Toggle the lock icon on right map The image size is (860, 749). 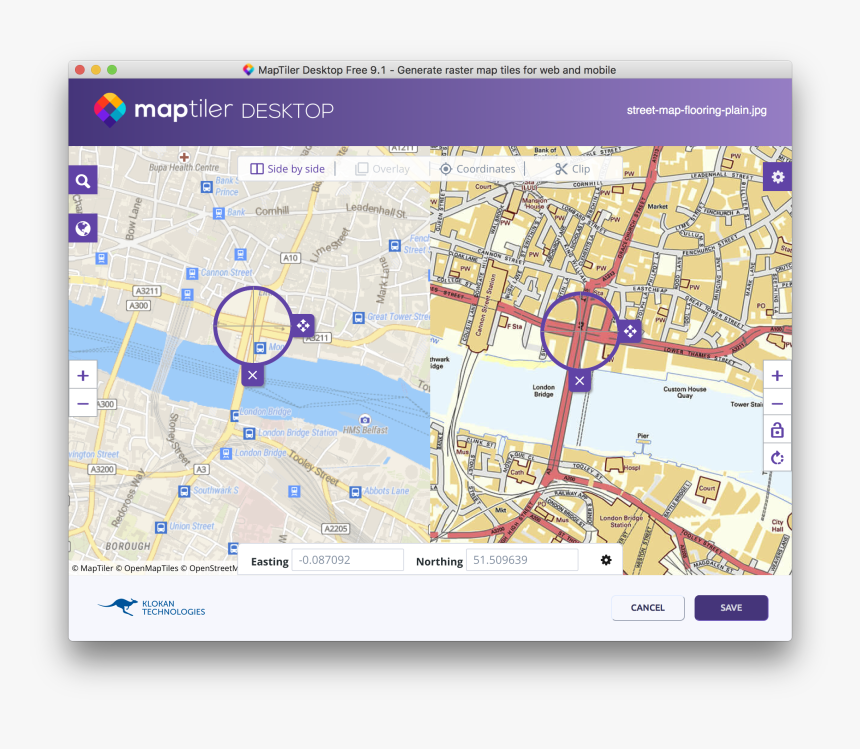(777, 430)
